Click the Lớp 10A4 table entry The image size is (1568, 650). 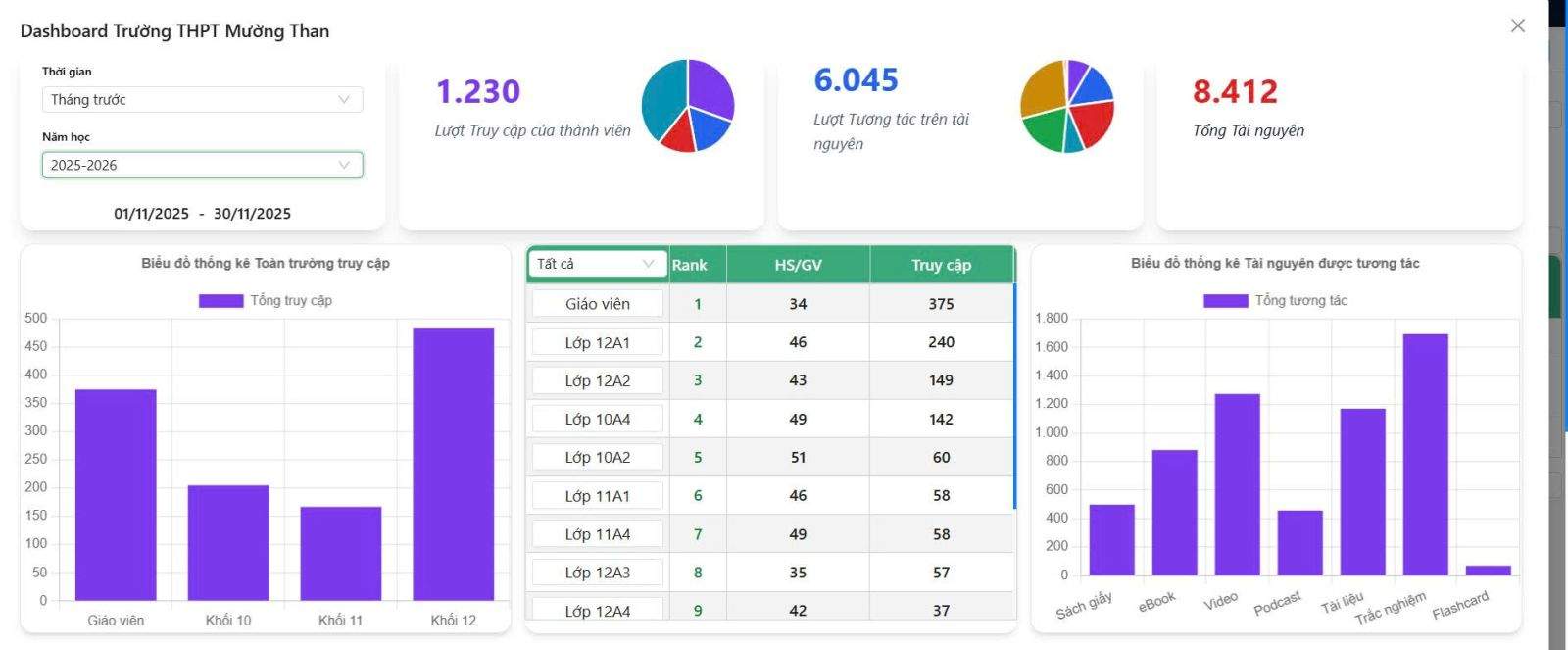(597, 419)
